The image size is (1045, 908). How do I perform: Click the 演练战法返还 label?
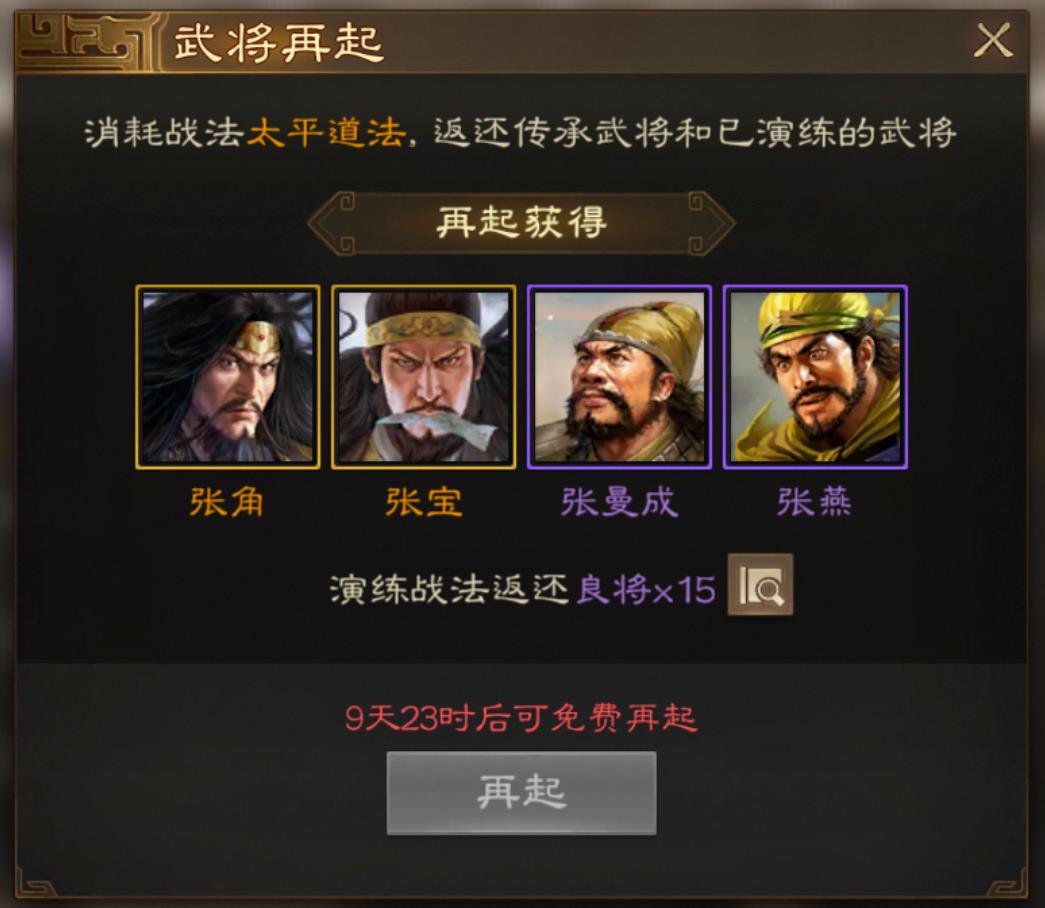[x=450, y=589]
